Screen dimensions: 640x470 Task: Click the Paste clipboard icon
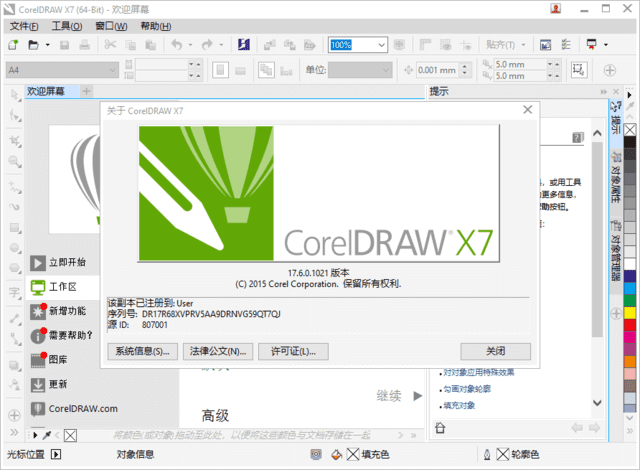tap(151, 45)
